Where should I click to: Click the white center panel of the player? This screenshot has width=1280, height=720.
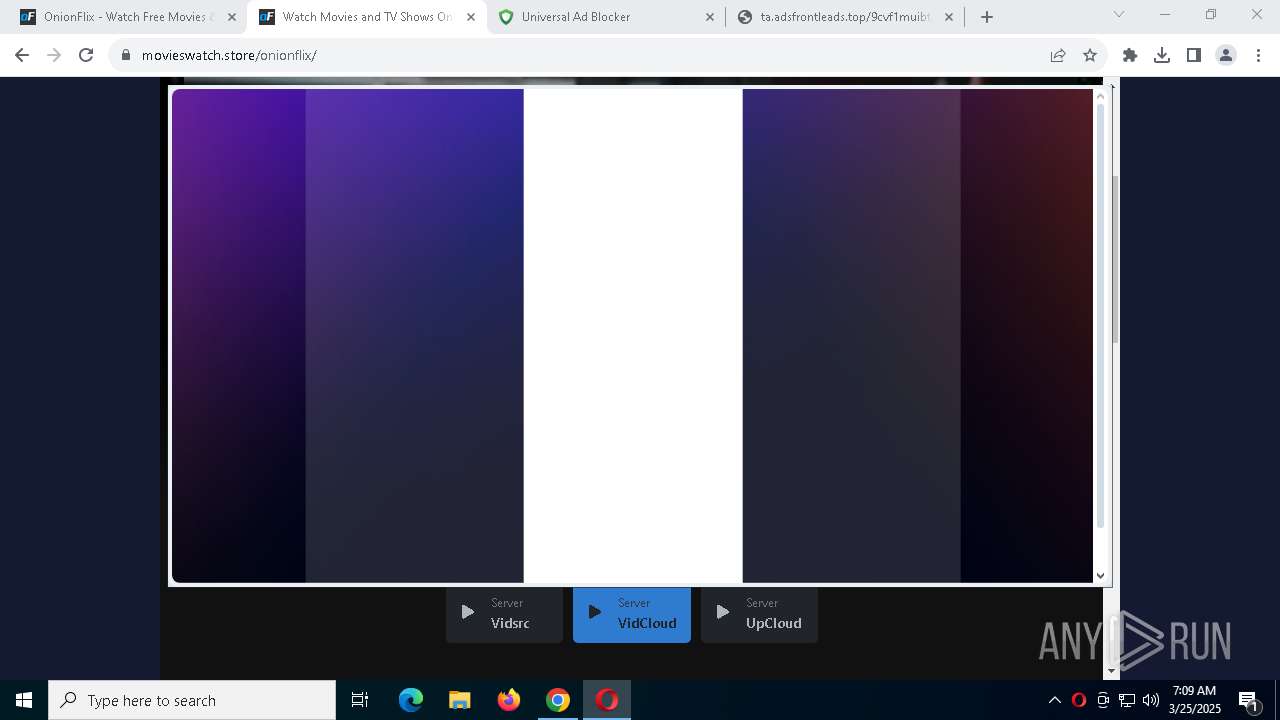633,335
